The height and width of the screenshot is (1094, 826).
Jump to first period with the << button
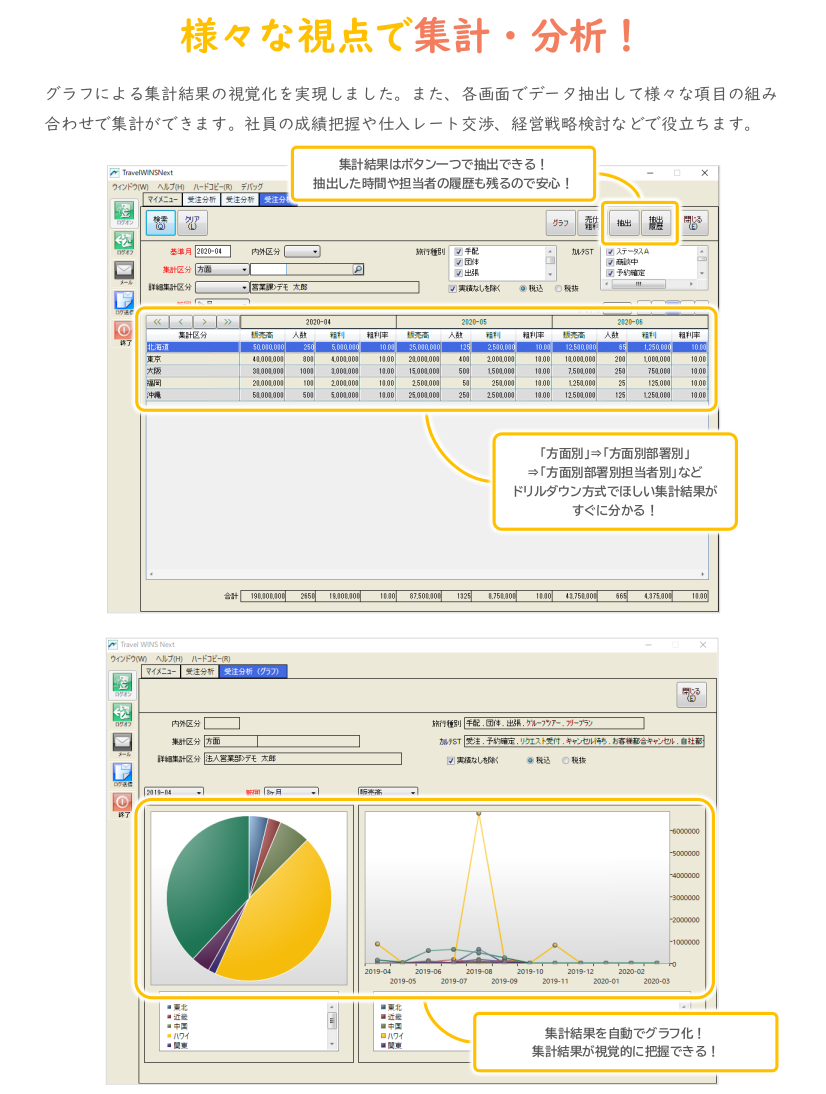157,322
